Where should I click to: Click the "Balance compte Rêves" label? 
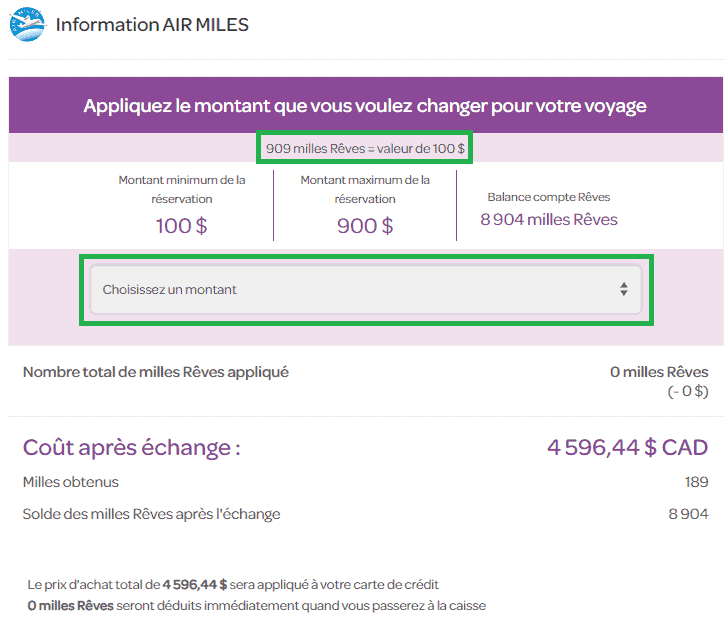click(x=548, y=197)
